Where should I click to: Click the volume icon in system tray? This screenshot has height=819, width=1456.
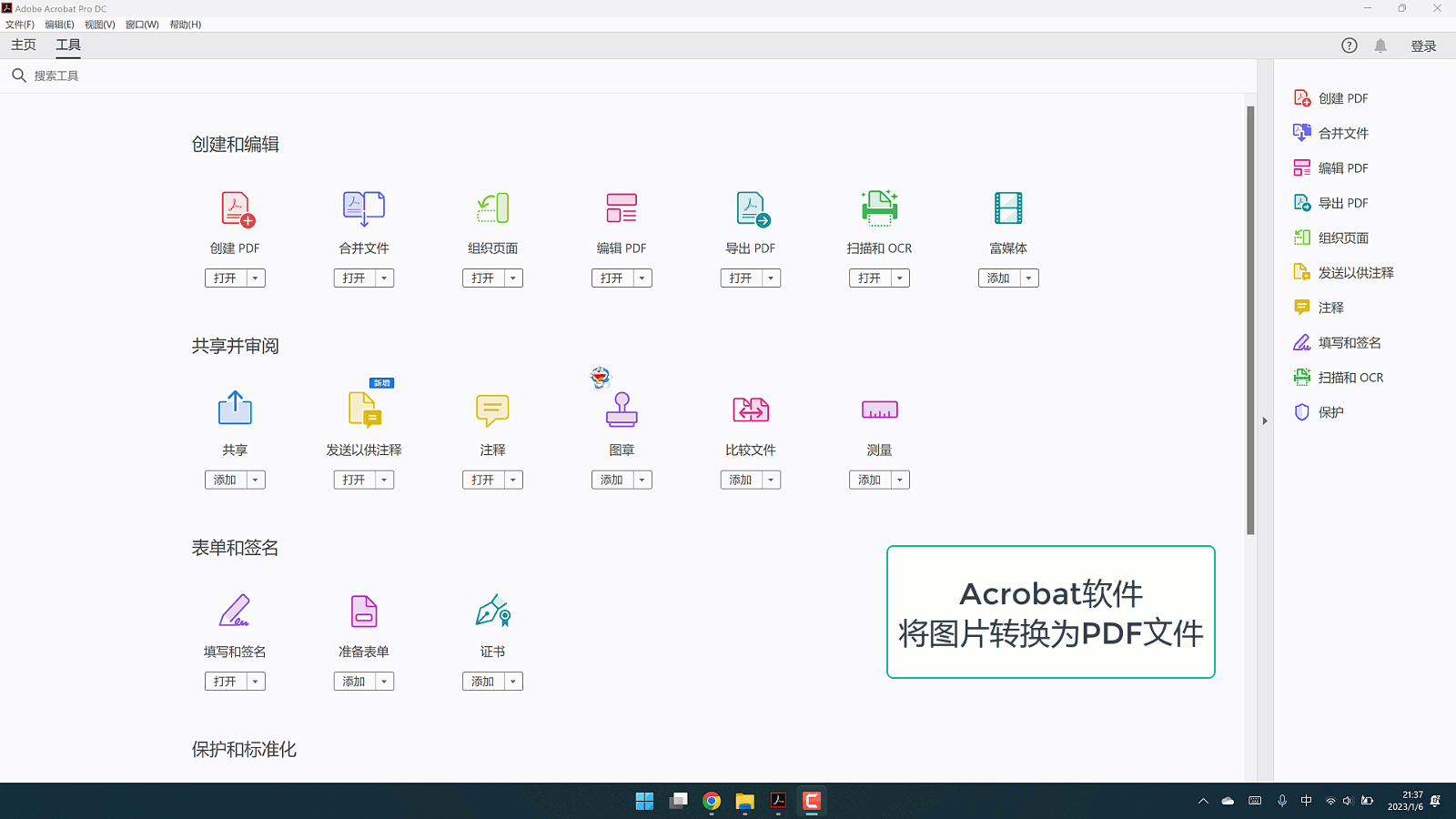[1348, 801]
